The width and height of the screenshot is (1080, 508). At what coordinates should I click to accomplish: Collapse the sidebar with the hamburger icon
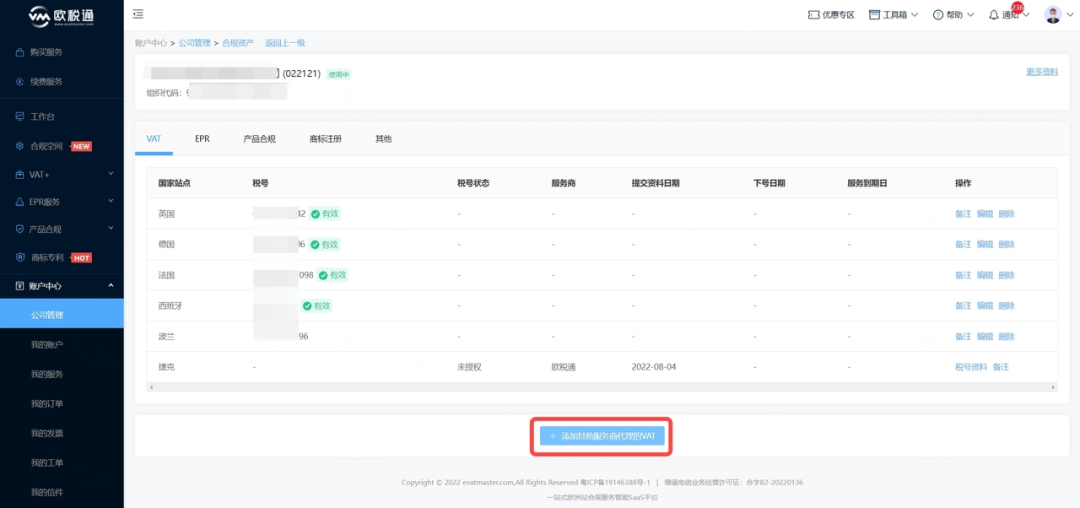[138, 14]
